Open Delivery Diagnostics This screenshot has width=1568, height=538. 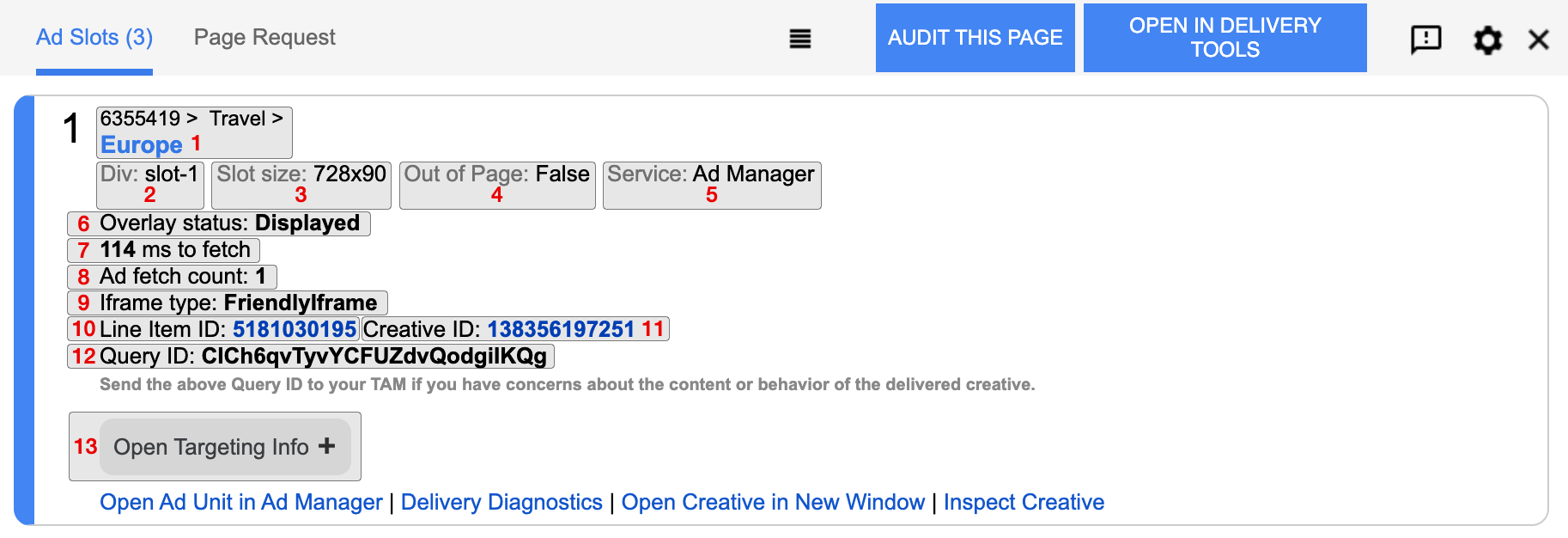coord(501,502)
